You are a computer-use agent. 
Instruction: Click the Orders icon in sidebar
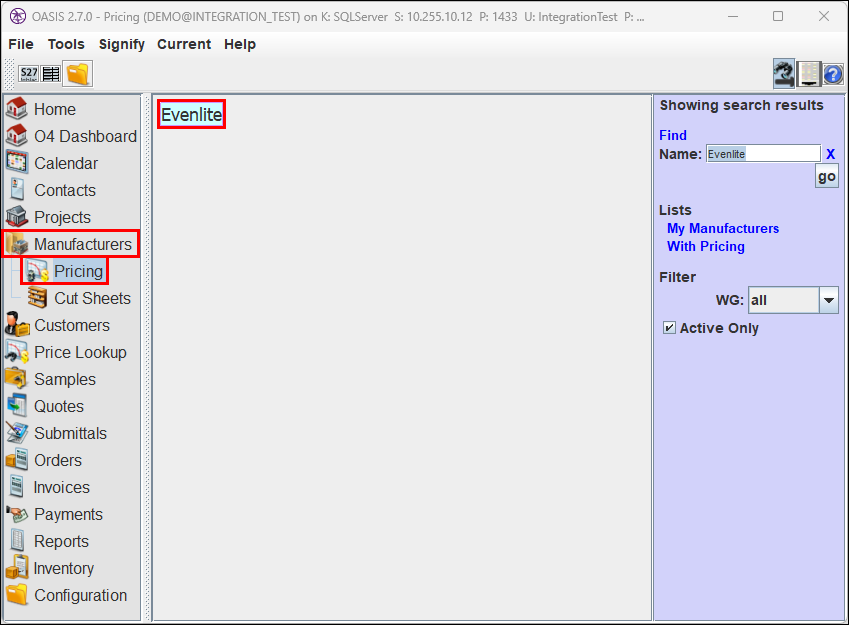17,460
